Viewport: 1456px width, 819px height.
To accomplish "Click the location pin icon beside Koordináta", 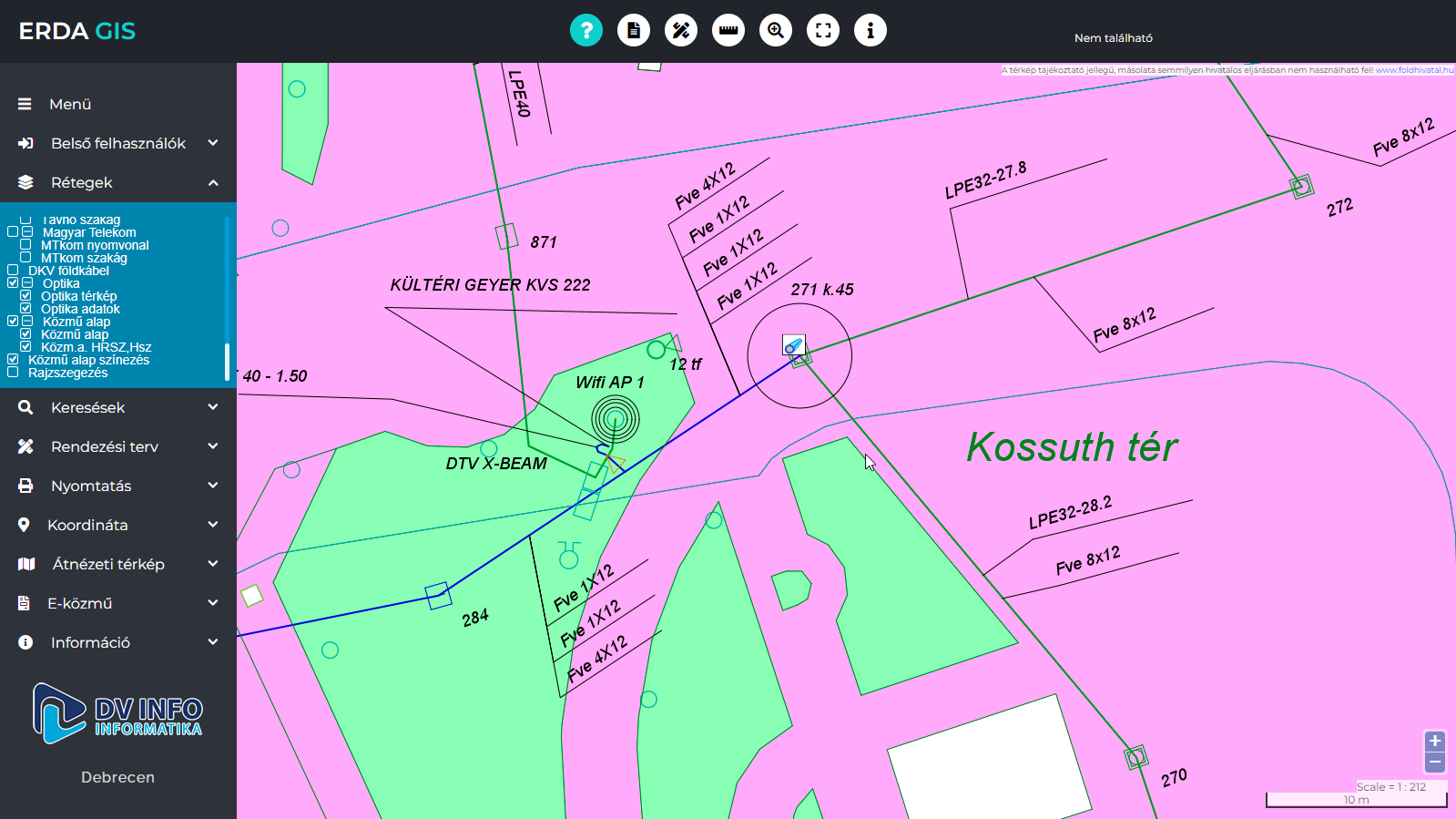I will tap(24, 525).
